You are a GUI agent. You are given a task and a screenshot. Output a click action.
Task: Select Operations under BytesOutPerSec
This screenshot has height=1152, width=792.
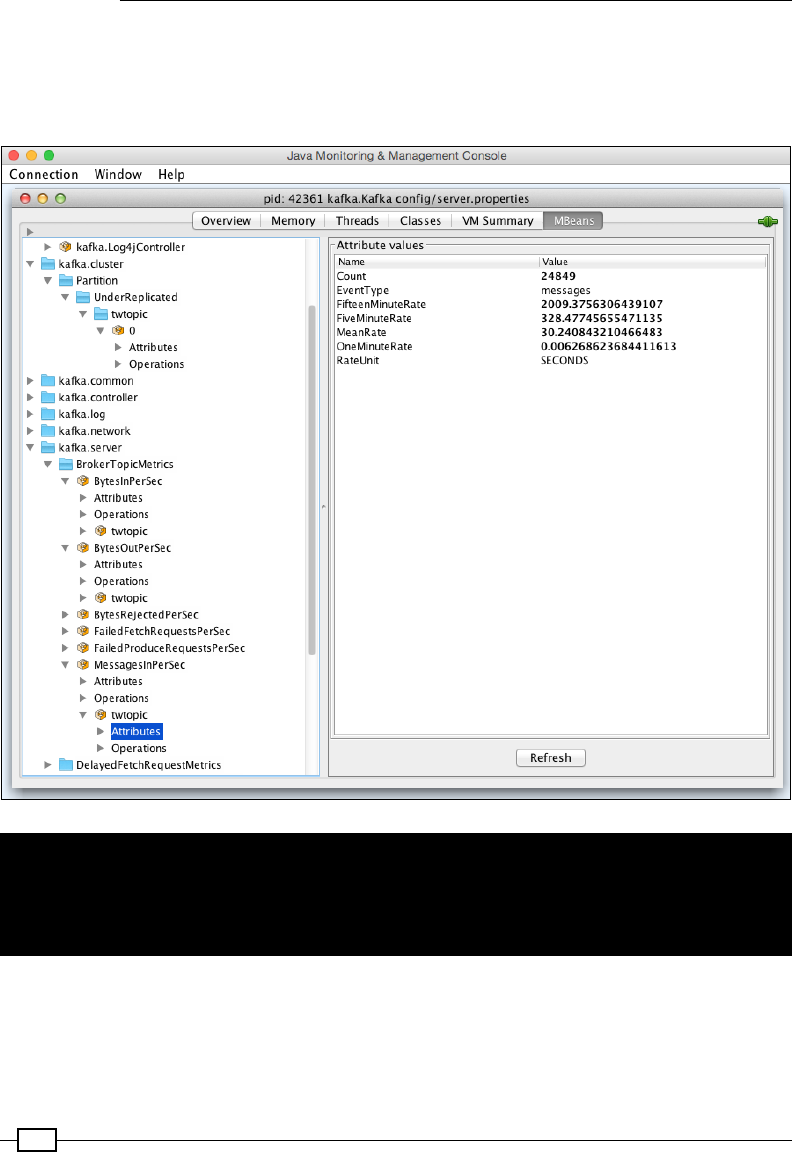(121, 582)
